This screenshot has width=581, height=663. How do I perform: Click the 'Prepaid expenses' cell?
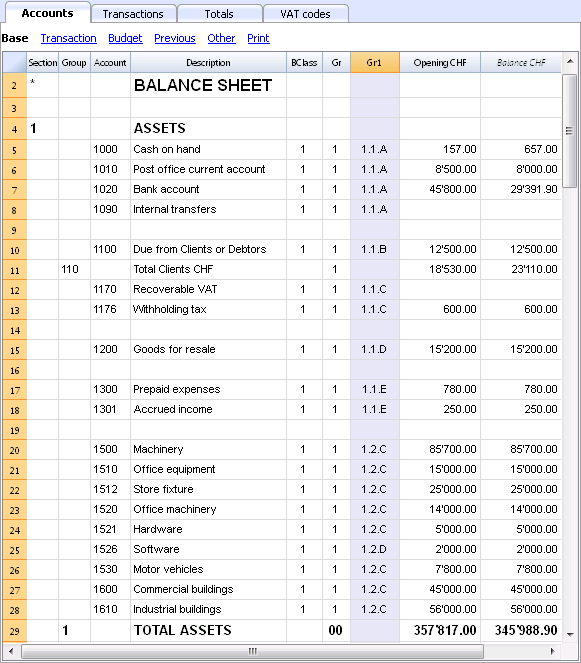pos(208,389)
